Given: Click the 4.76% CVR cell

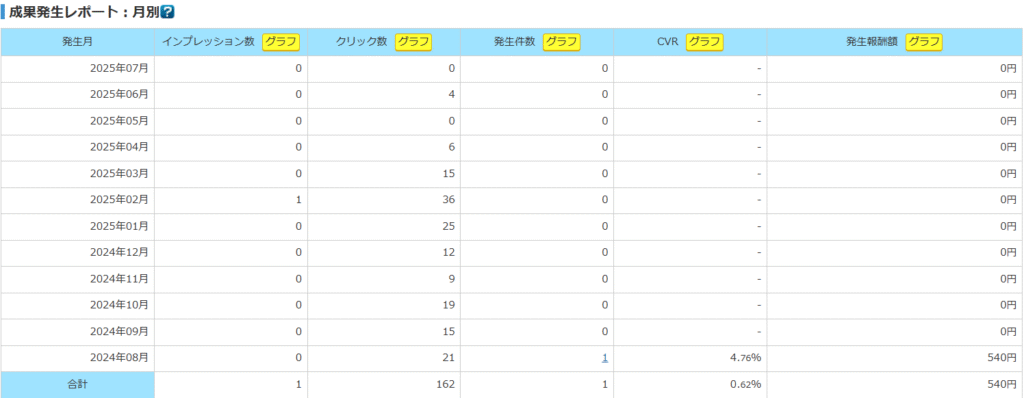Looking at the screenshot, I should tap(690, 357).
